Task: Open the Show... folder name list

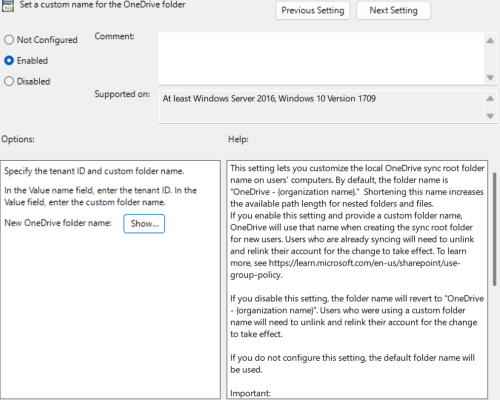Action: pos(144,224)
